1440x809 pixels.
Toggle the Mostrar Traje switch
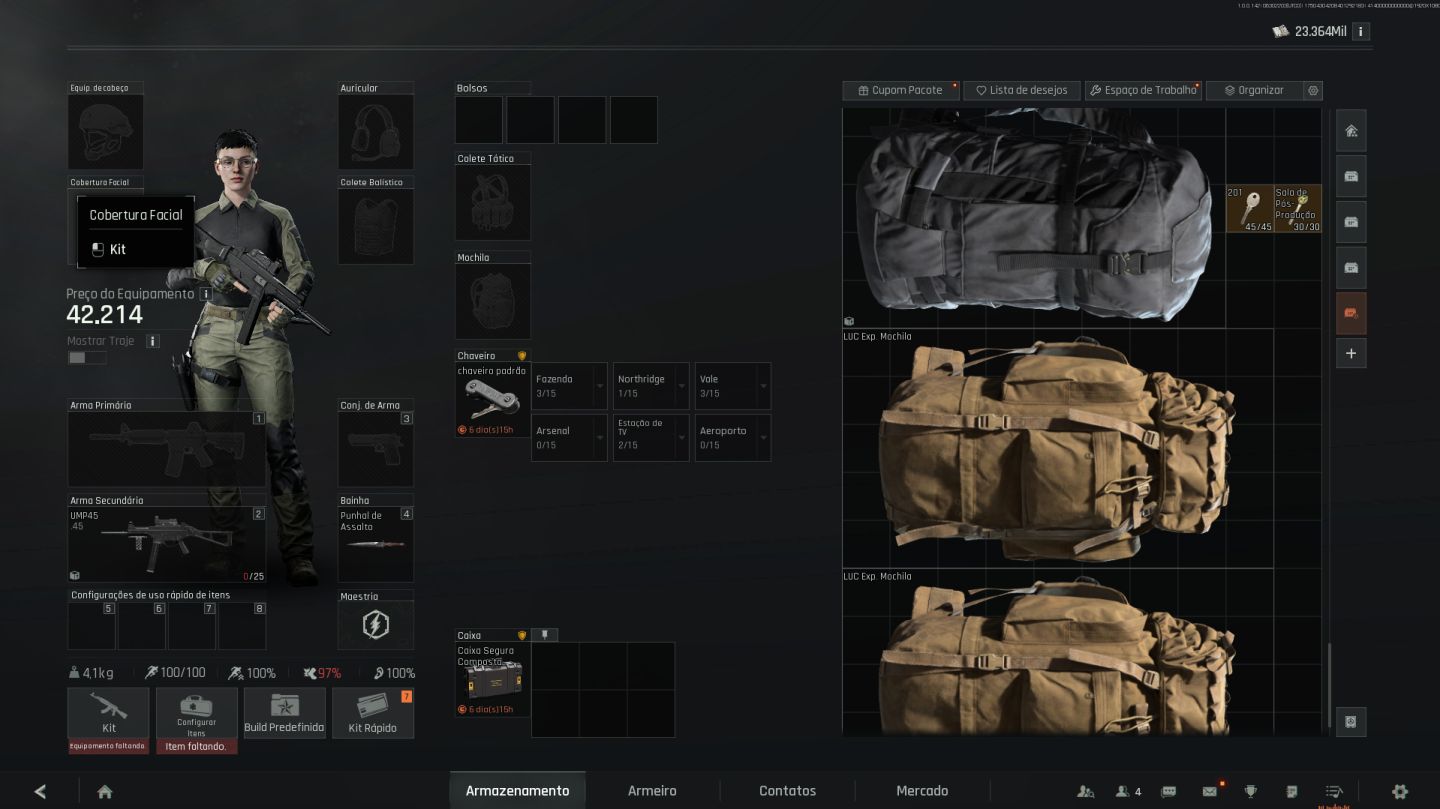tap(87, 357)
